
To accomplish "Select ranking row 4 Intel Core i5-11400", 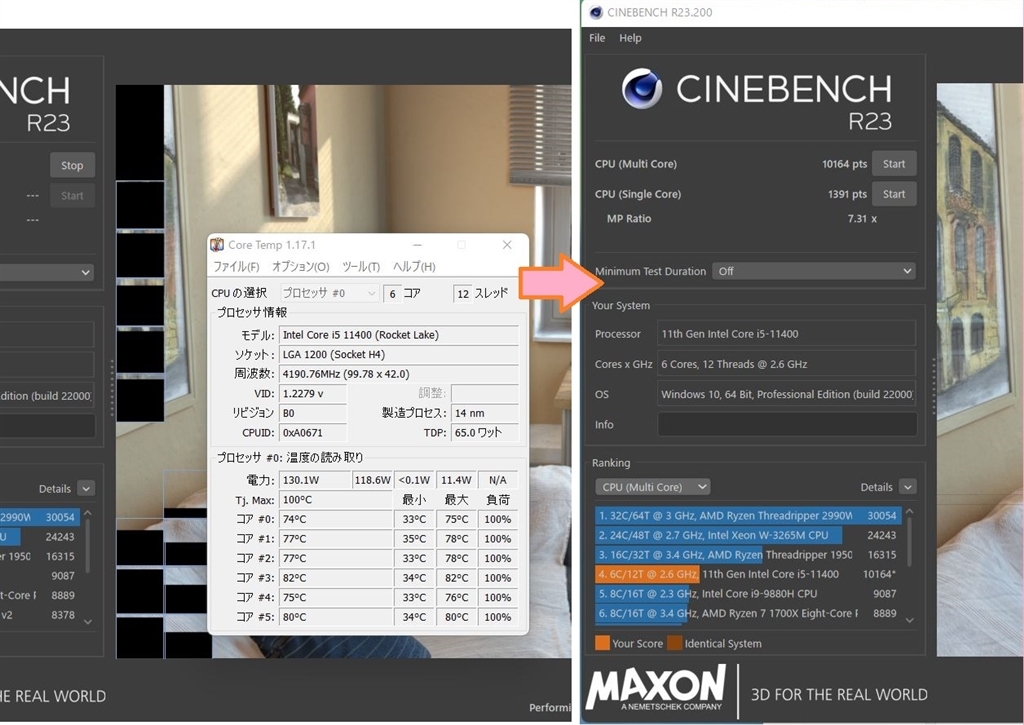I will pyautogui.click(x=748, y=574).
